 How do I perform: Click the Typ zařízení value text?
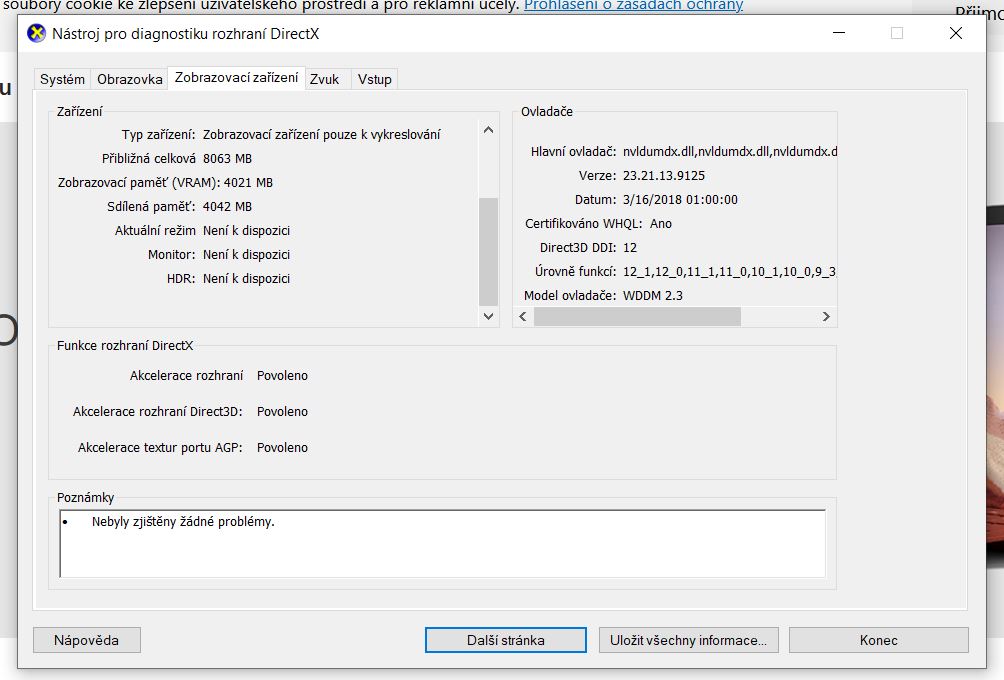321,134
